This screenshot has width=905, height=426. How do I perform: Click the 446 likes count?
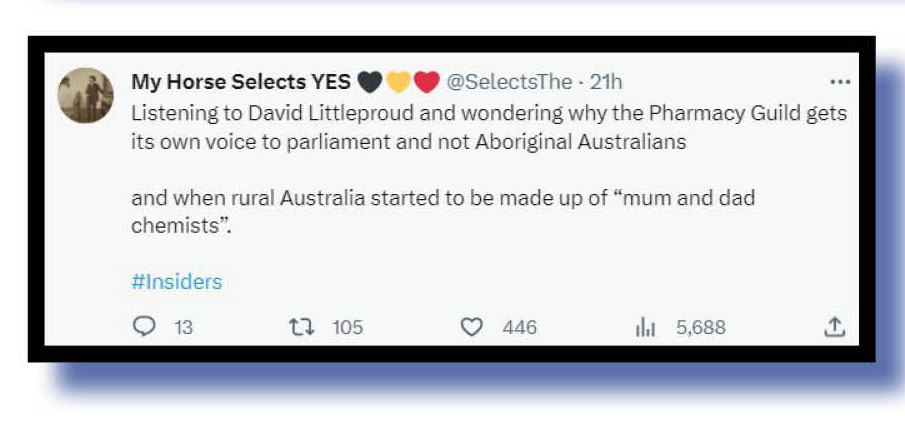click(x=519, y=327)
